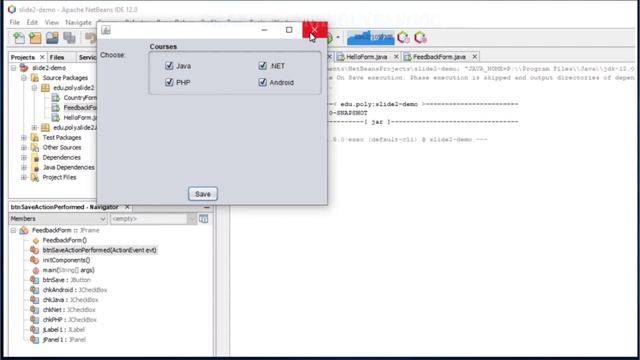Click the Save All toolbar icon
Image resolution: width=640 pixels, height=360 pixels.
click(x=69, y=38)
